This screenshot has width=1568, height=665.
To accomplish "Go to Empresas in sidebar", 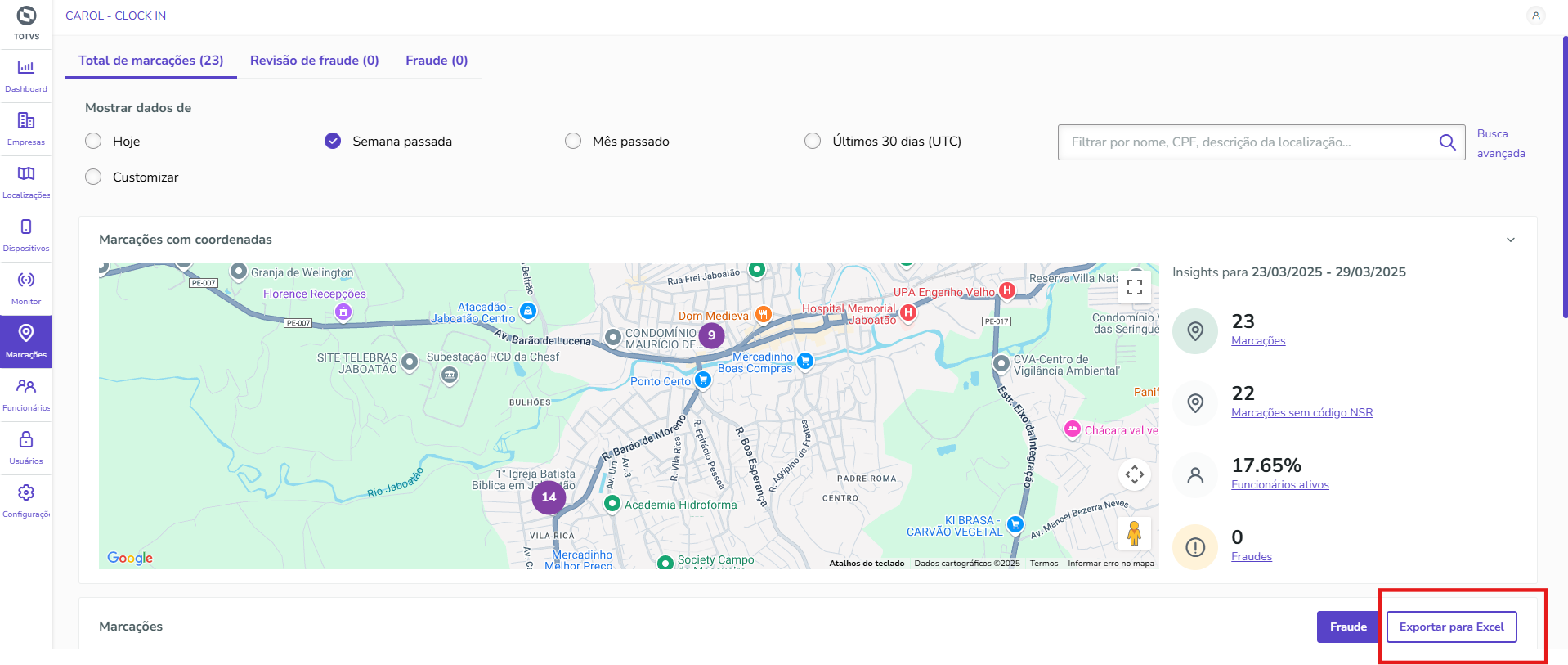I will (26, 128).
